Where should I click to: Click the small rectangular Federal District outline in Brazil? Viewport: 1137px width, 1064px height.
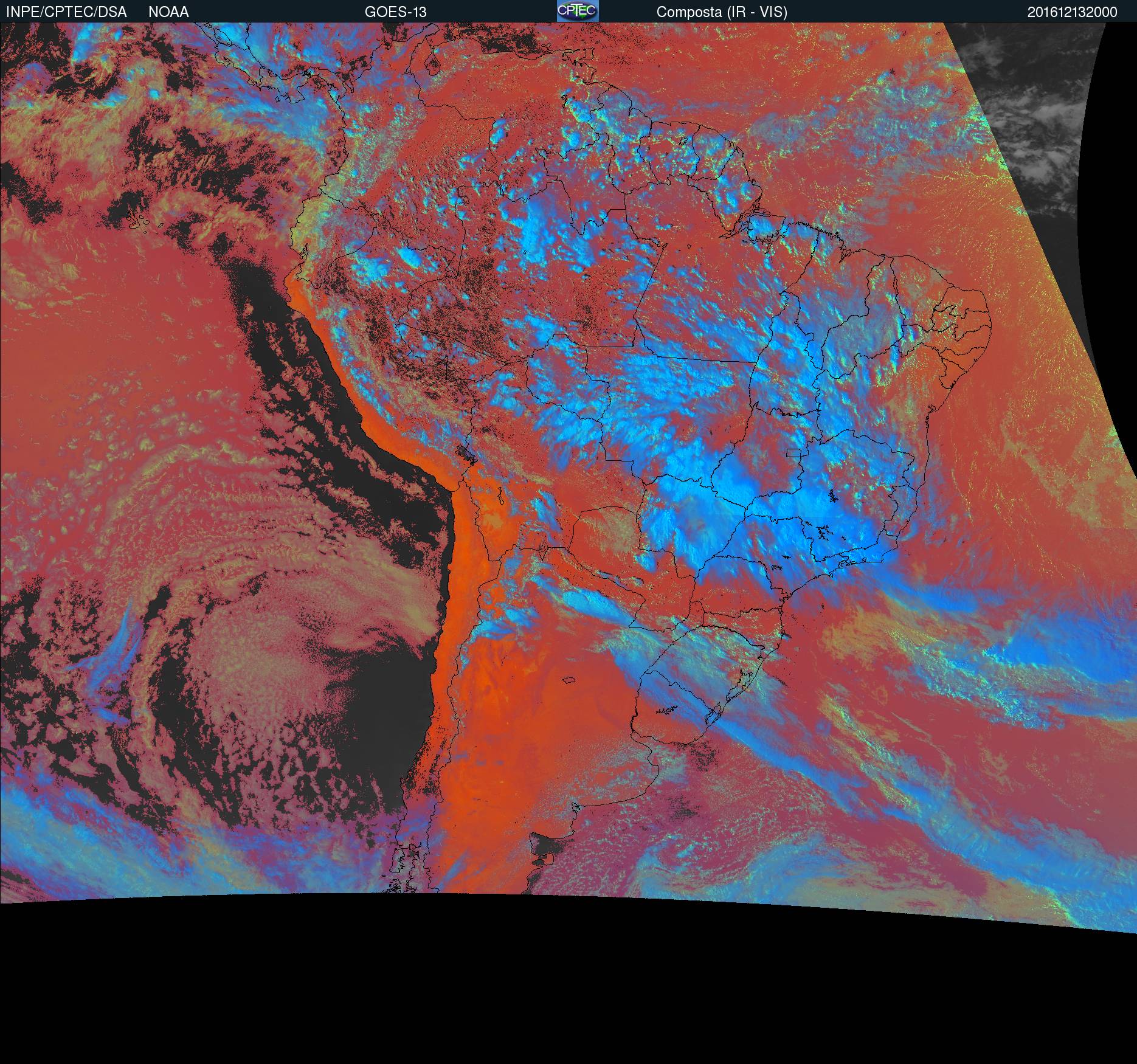793,452
